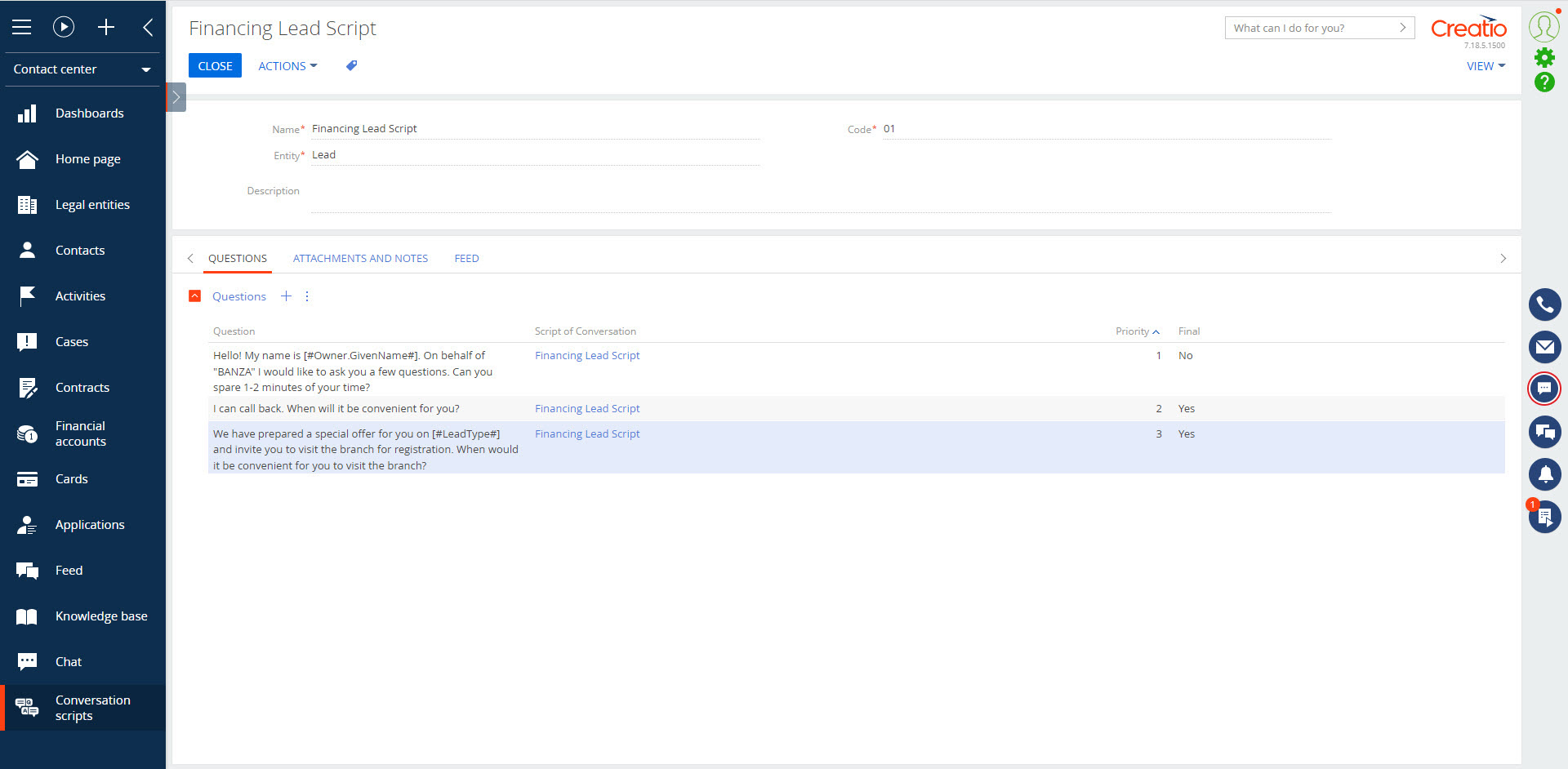Open Financing Lead Script link in priority 3 row
Viewport: 1568px width, 769px height.
click(x=587, y=433)
